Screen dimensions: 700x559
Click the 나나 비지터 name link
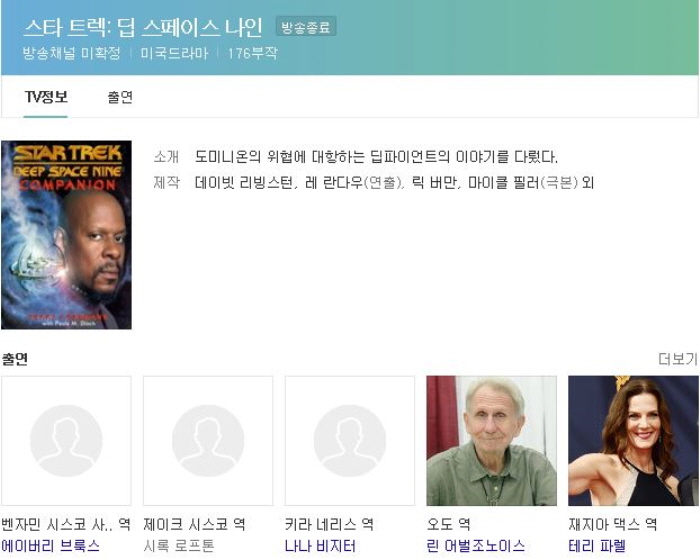pyautogui.click(x=320, y=546)
